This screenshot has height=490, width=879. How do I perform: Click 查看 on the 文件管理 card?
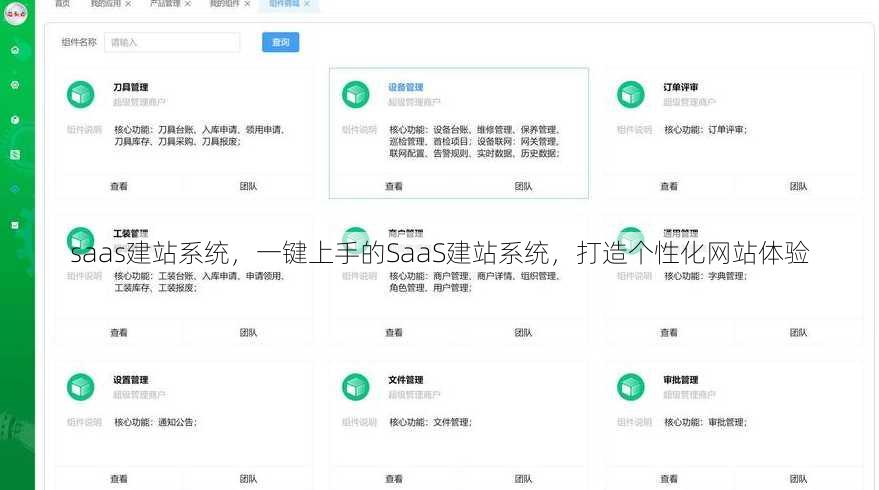click(394, 479)
